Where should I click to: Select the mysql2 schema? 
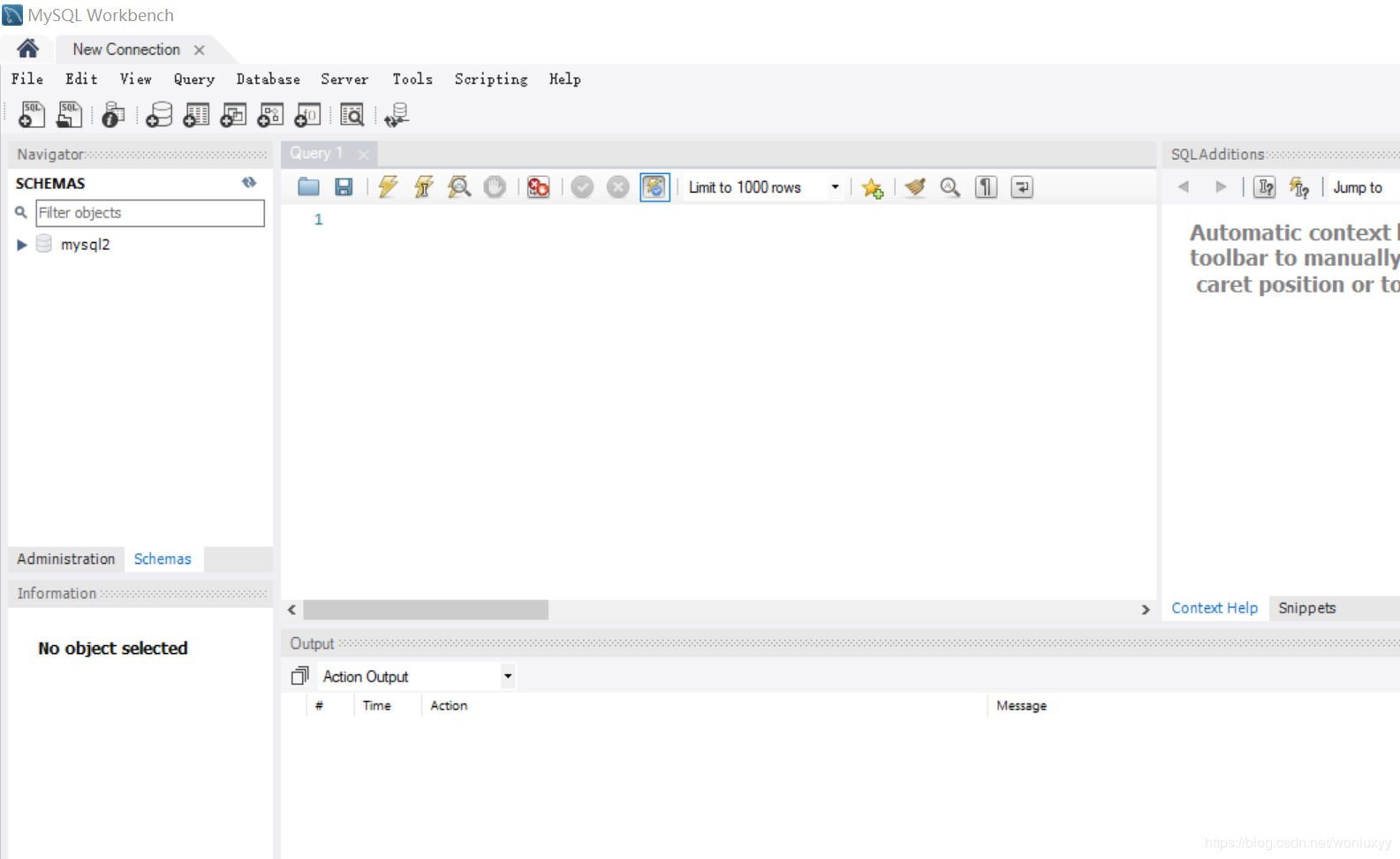pyautogui.click(x=85, y=245)
